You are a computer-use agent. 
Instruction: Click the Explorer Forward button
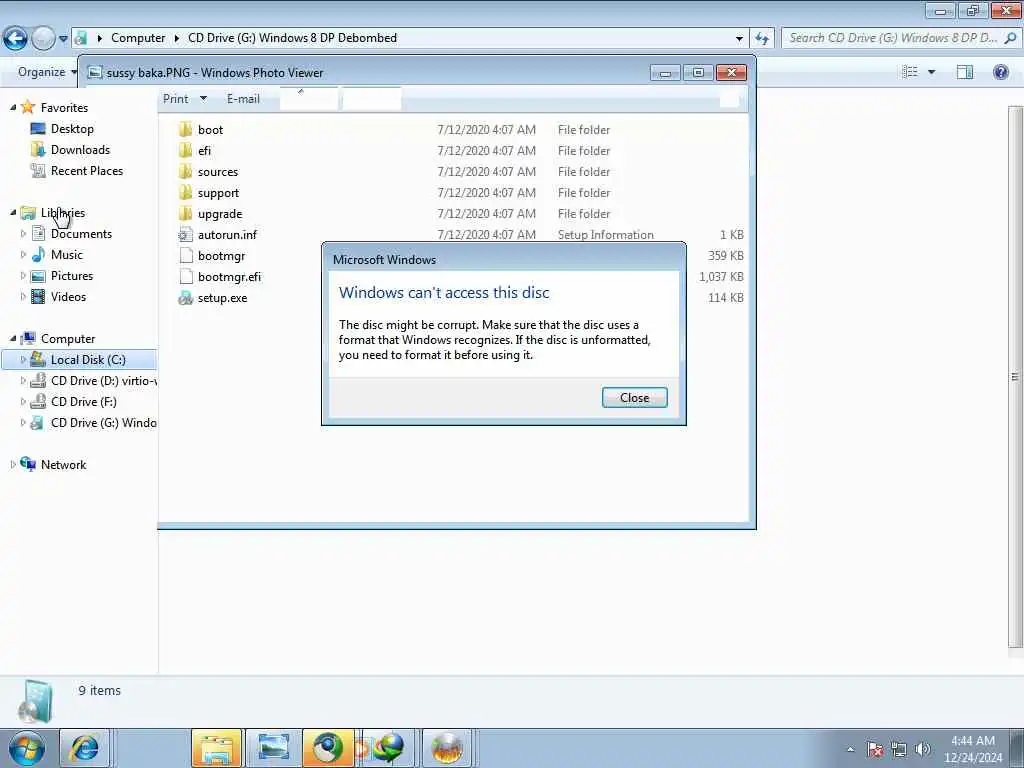tap(43, 39)
